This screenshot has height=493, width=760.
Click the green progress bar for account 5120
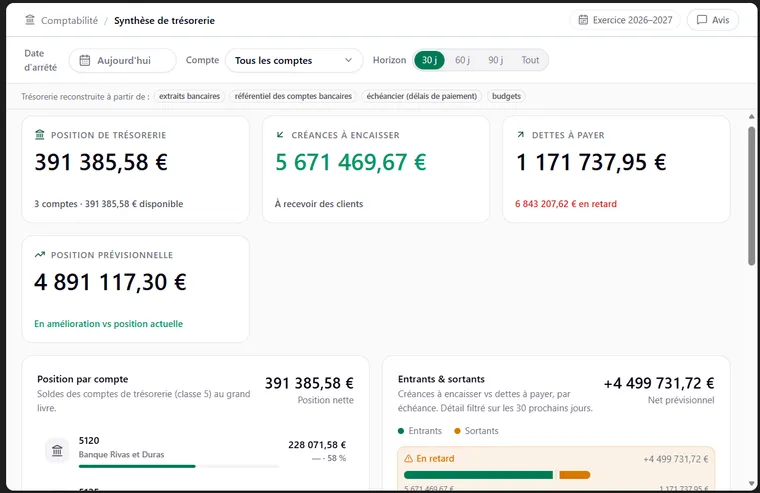coord(137,466)
